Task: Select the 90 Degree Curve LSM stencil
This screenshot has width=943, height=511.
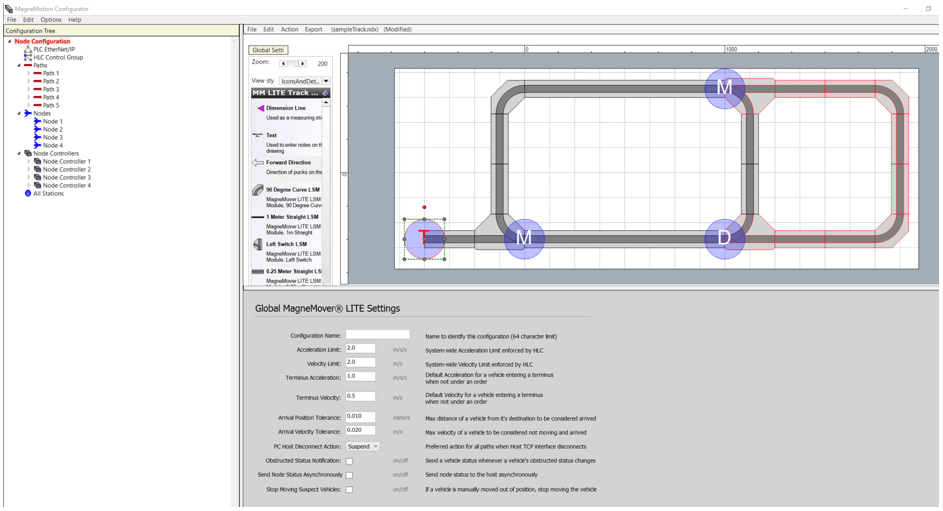Action: [x=258, y=190]
